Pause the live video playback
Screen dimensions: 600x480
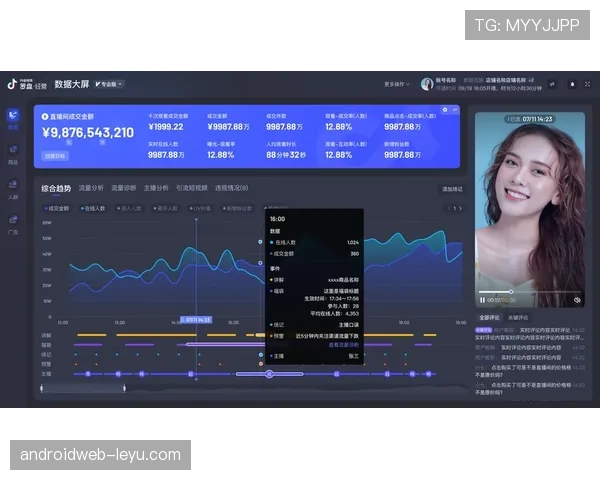482,300
